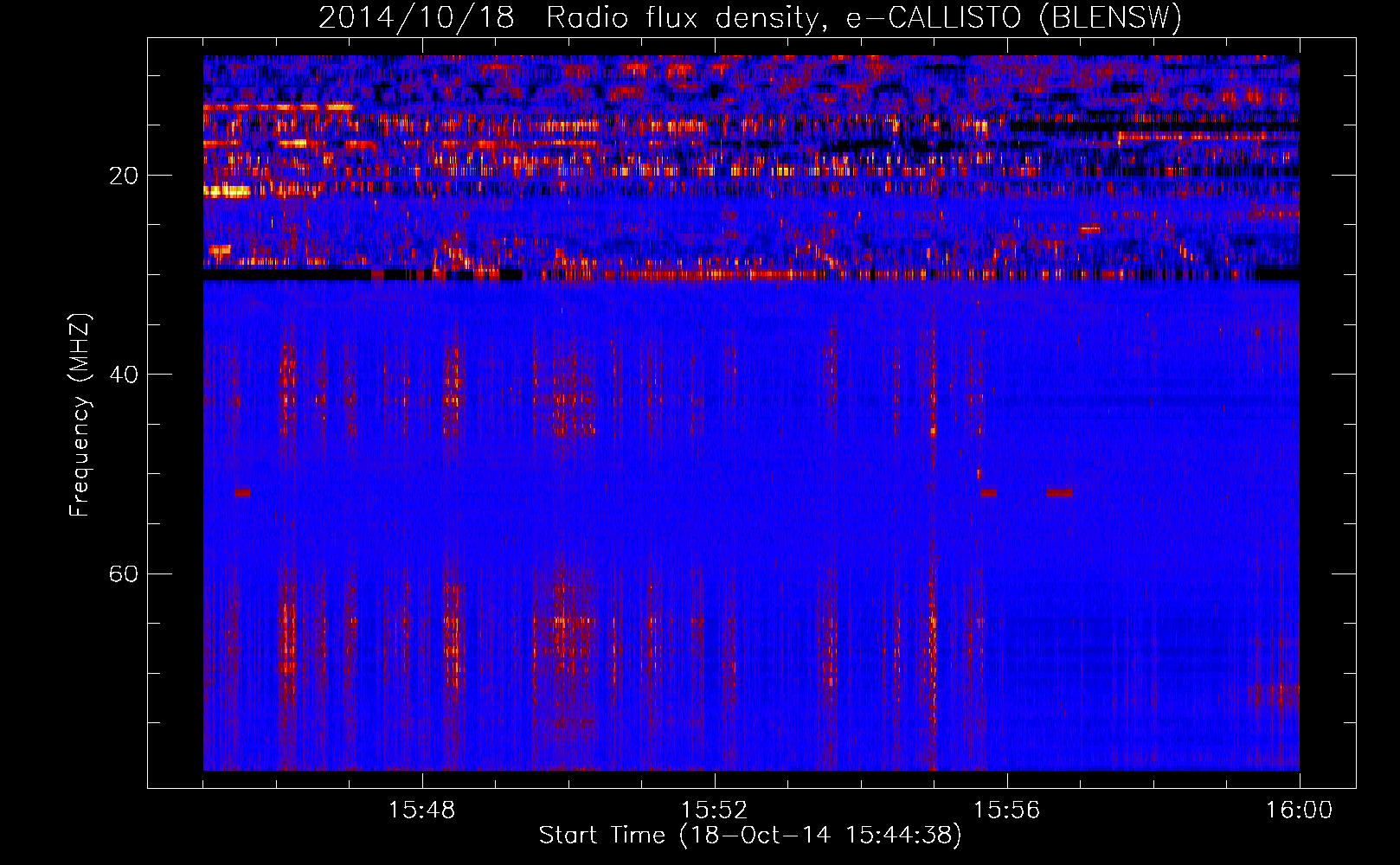This screenshot has height=865, width=1400.
Task: Click the 'Frequency (MHZ)' axis label
Action: tap(80, 414)
